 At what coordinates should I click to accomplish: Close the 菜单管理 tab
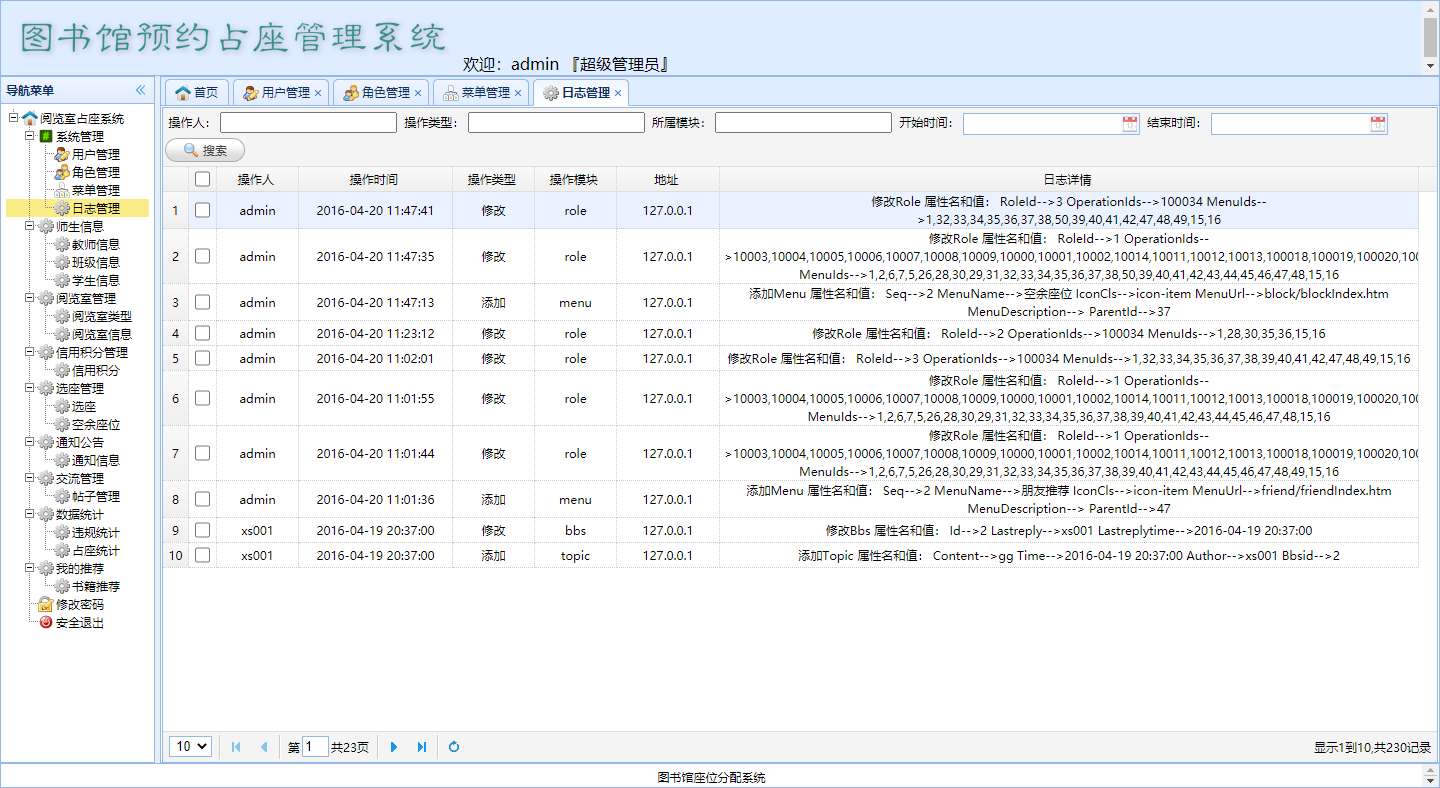[518, 93]
